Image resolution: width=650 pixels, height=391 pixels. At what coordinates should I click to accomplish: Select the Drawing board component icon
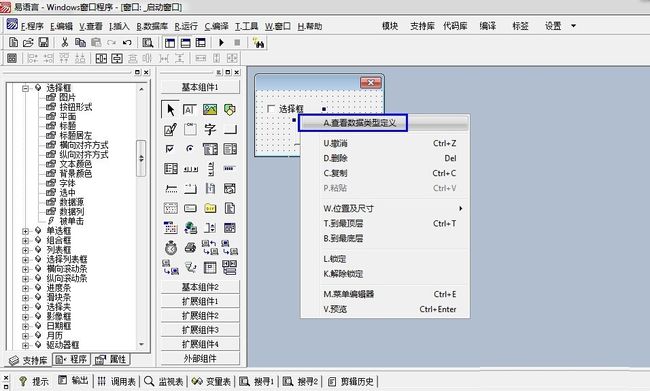pyautogui.click(x=170, y=129)
